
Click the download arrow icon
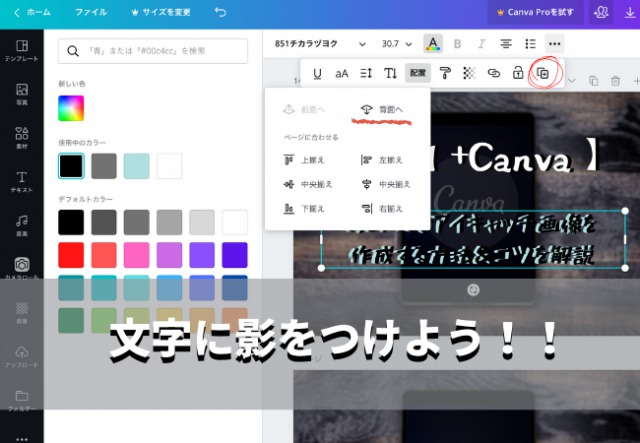pos(631,13)
